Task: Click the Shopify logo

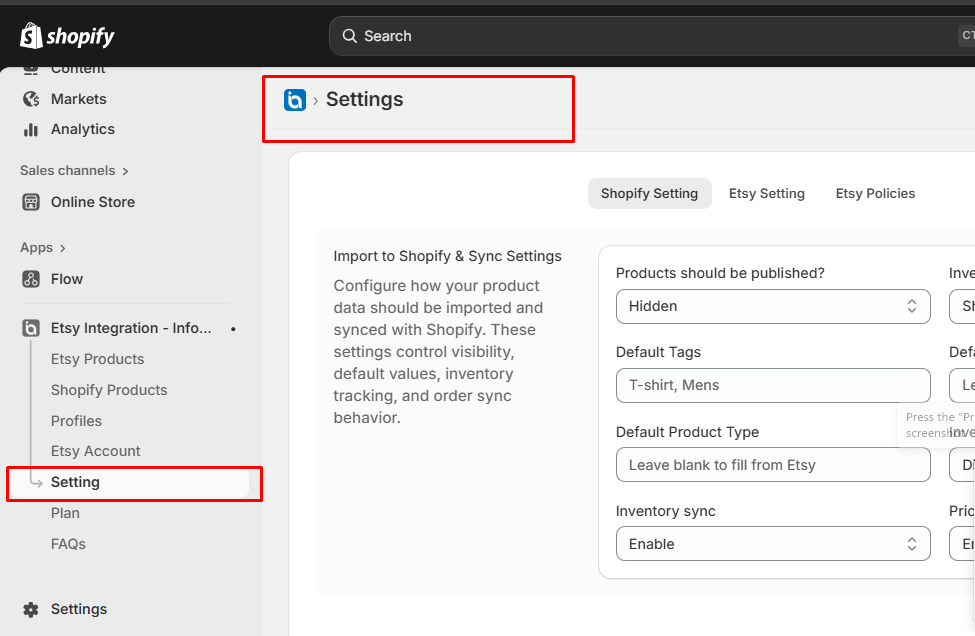Action: (67, 36)
